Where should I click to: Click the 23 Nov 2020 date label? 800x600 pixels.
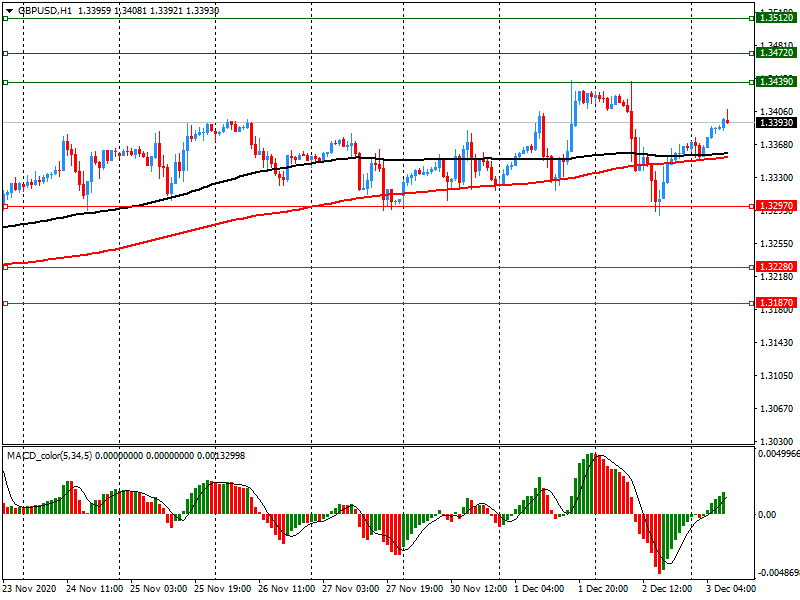tap(30, 589)
